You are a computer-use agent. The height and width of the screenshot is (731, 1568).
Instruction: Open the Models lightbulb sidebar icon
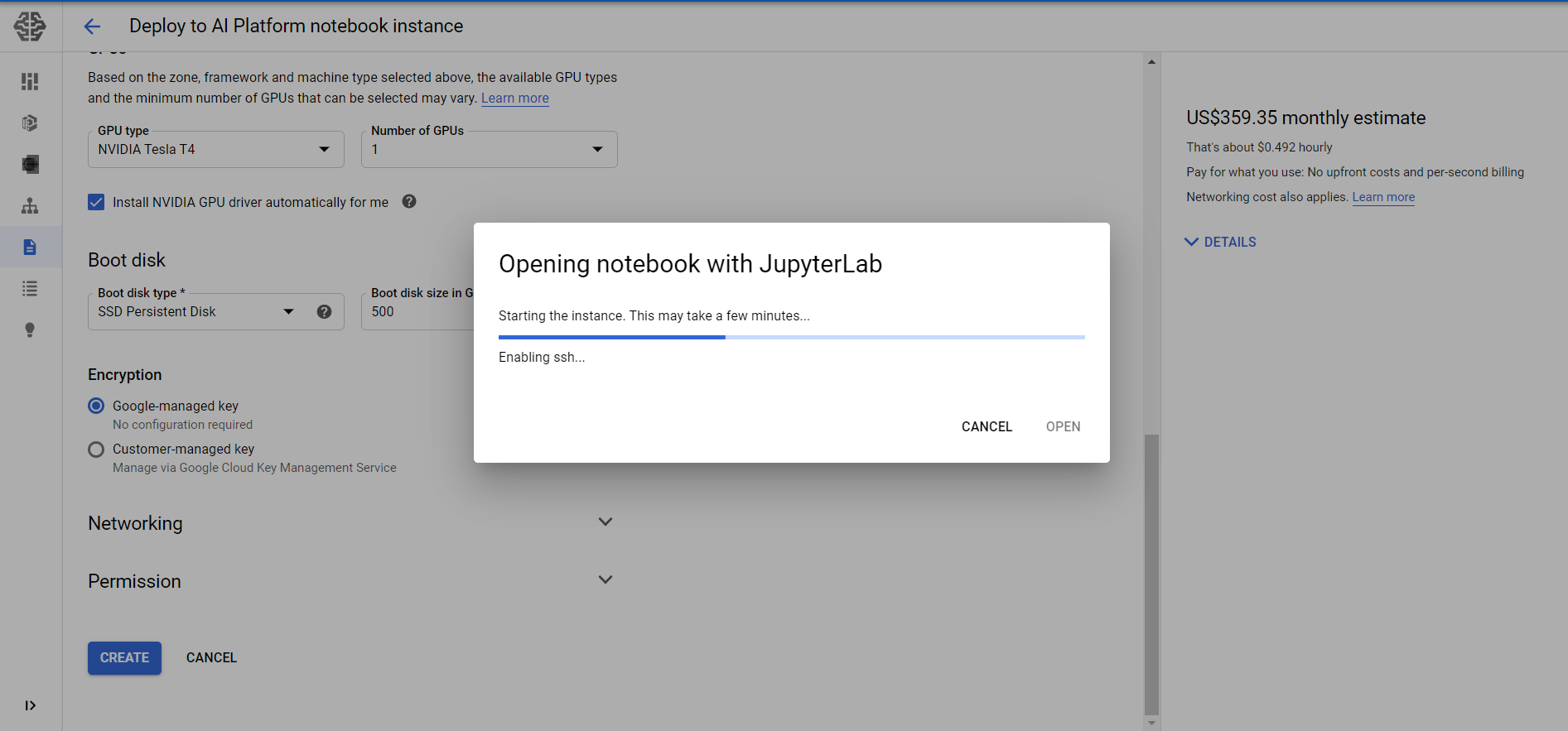30,329
